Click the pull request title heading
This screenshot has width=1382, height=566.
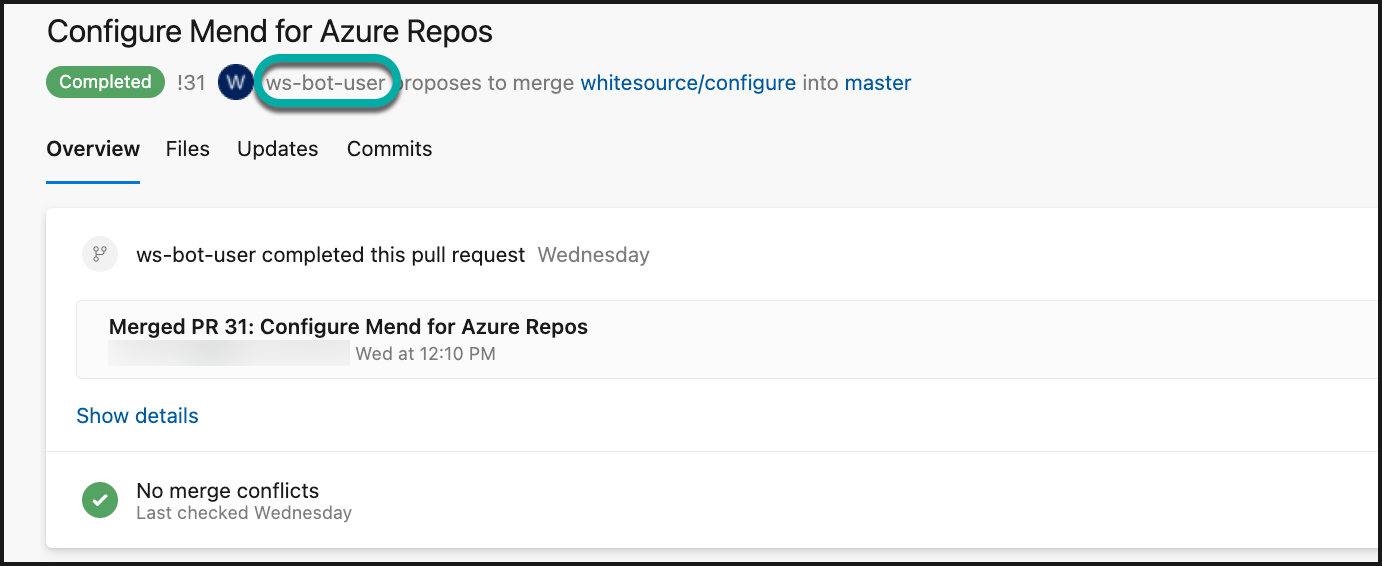pyautogui.click(x=270, y=31)
